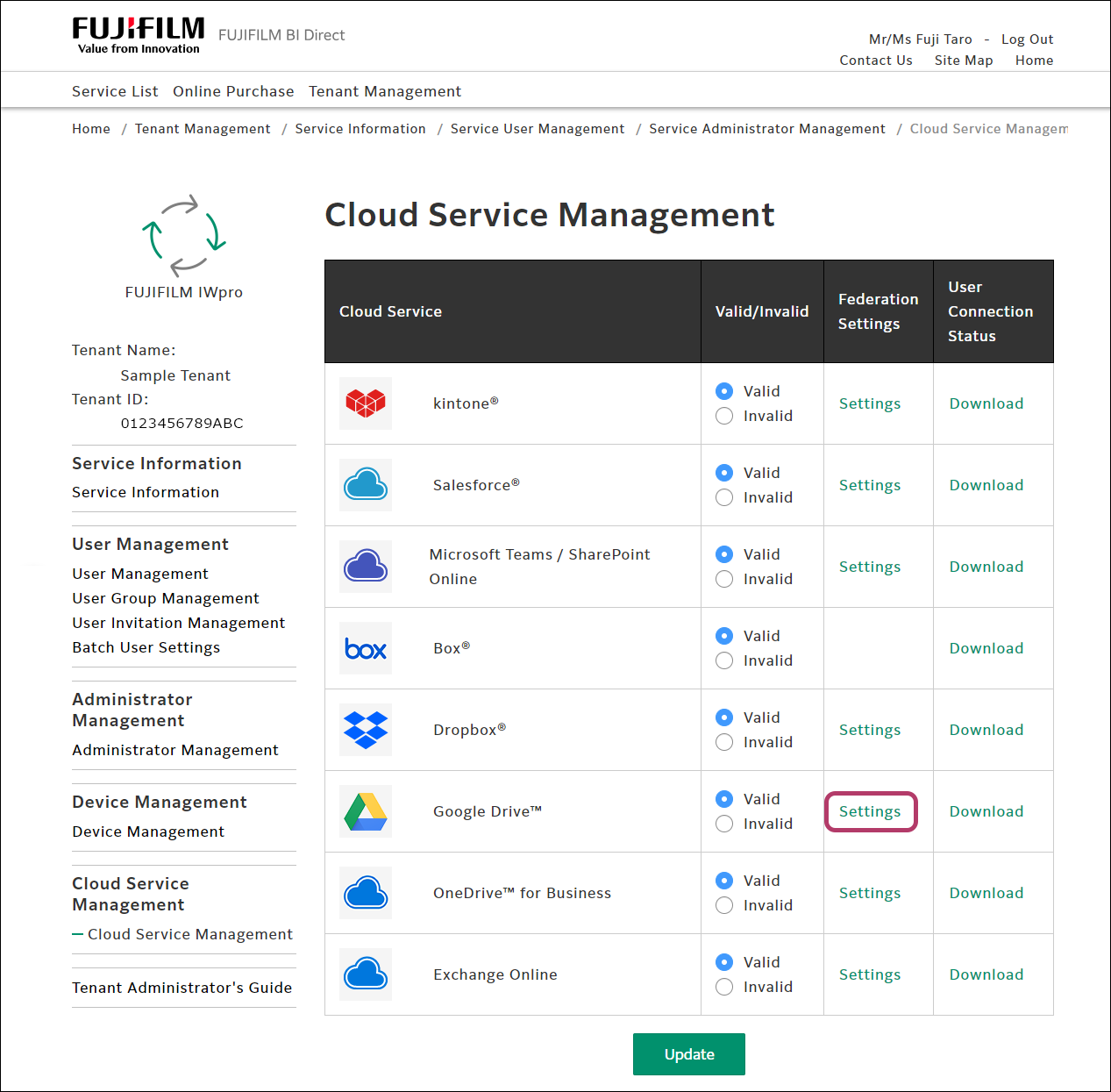
Task: Click the Microsoft Teams / SharePoint icon
Action: point(366,567)
